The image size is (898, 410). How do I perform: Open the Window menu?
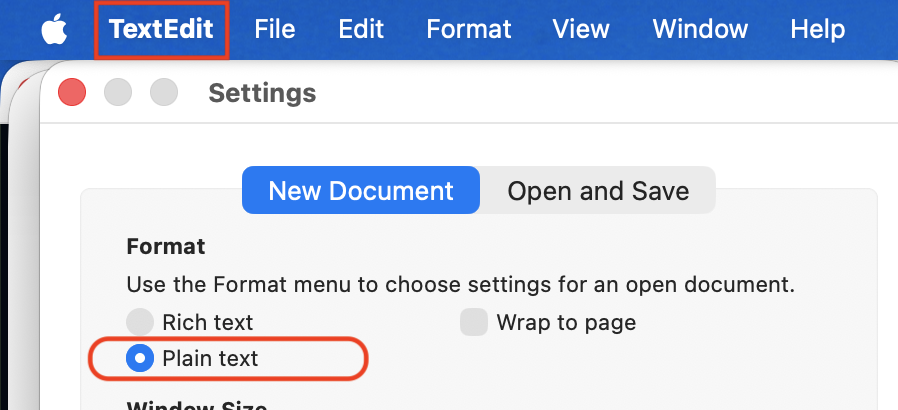pyautogui.click(x=700, y=29)
